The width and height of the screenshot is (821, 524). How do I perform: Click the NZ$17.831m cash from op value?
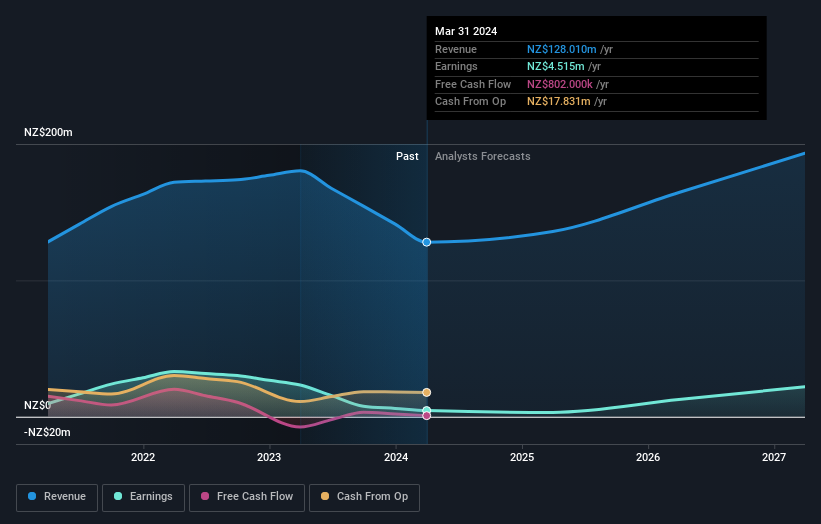559,102
